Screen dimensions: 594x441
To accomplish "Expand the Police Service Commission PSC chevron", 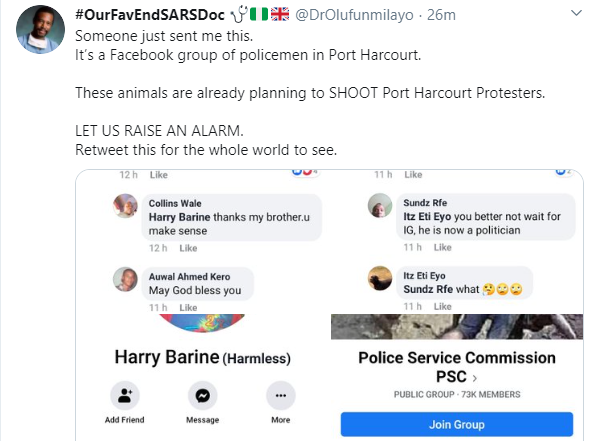I will tap(475, 378).
